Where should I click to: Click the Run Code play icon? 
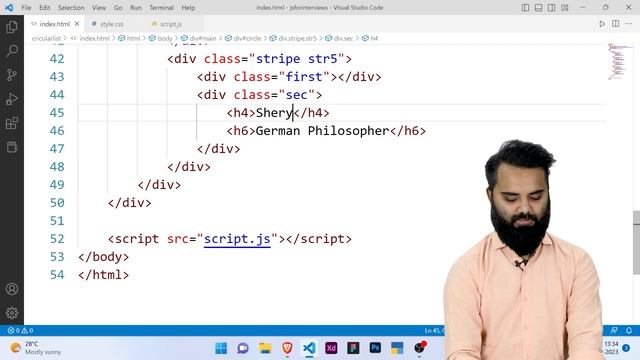coord(602,24)
